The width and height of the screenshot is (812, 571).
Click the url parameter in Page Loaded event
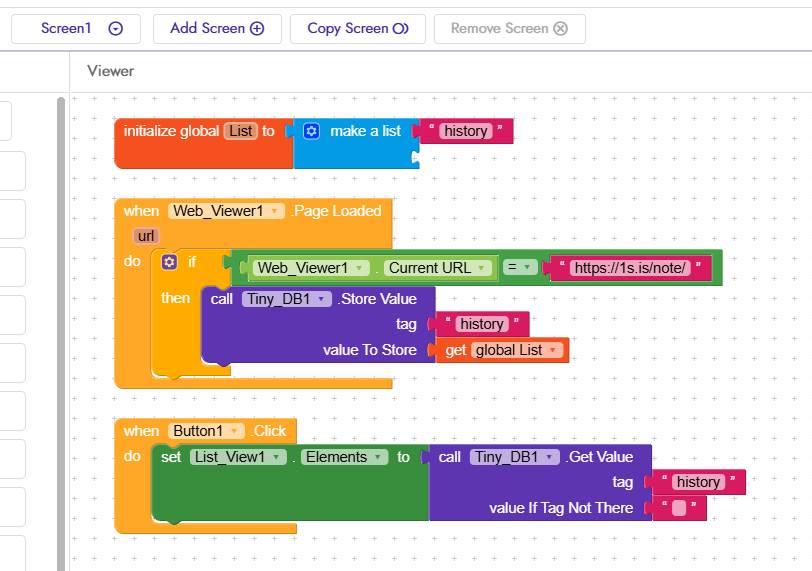click(146, 236)
